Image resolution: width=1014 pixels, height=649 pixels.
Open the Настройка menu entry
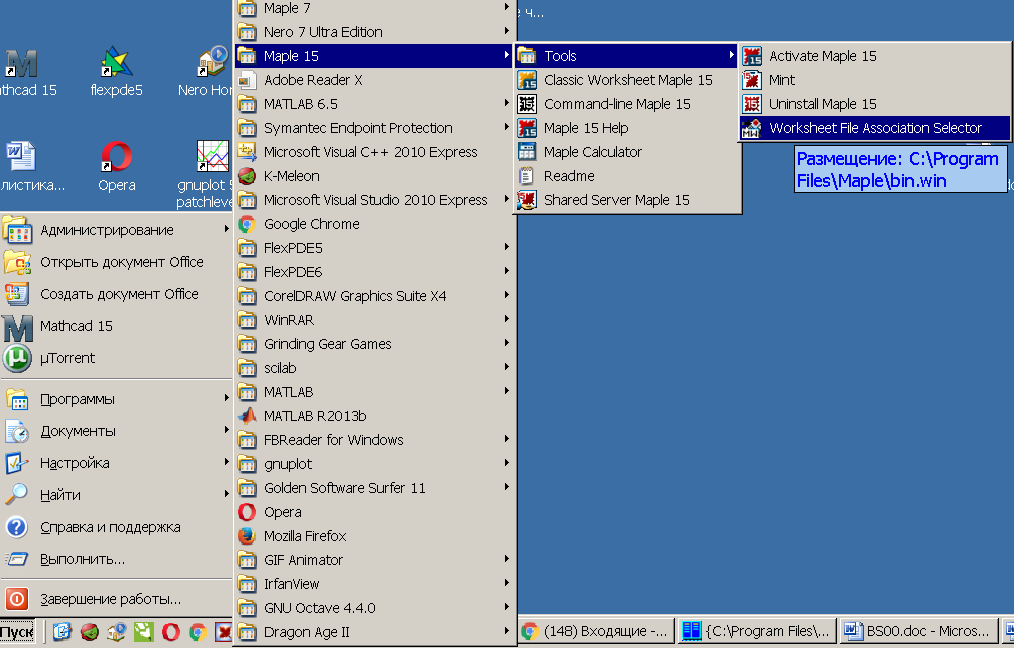click(116, 463)
